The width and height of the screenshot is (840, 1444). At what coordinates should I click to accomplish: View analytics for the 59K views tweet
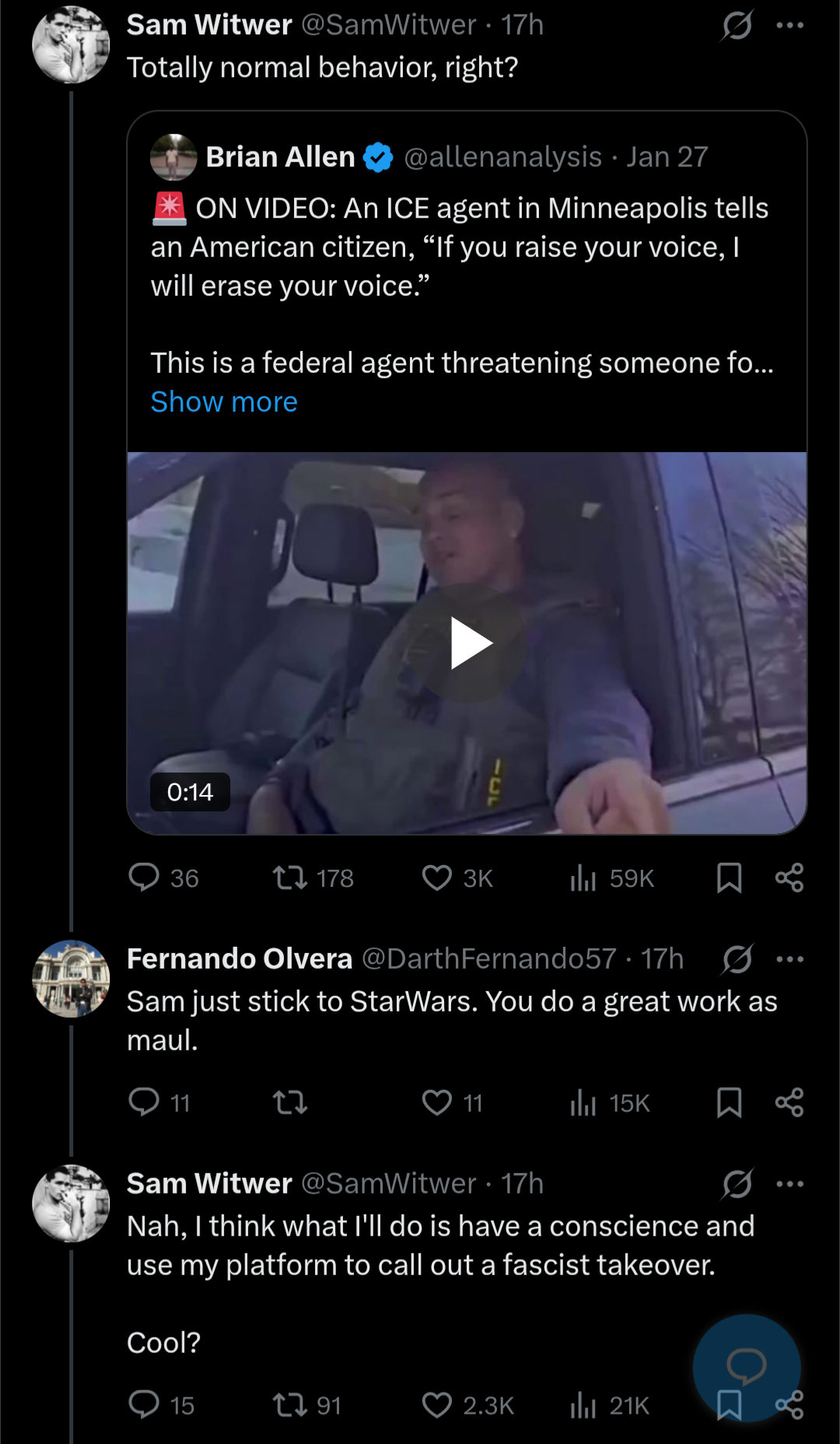(583, 878)
